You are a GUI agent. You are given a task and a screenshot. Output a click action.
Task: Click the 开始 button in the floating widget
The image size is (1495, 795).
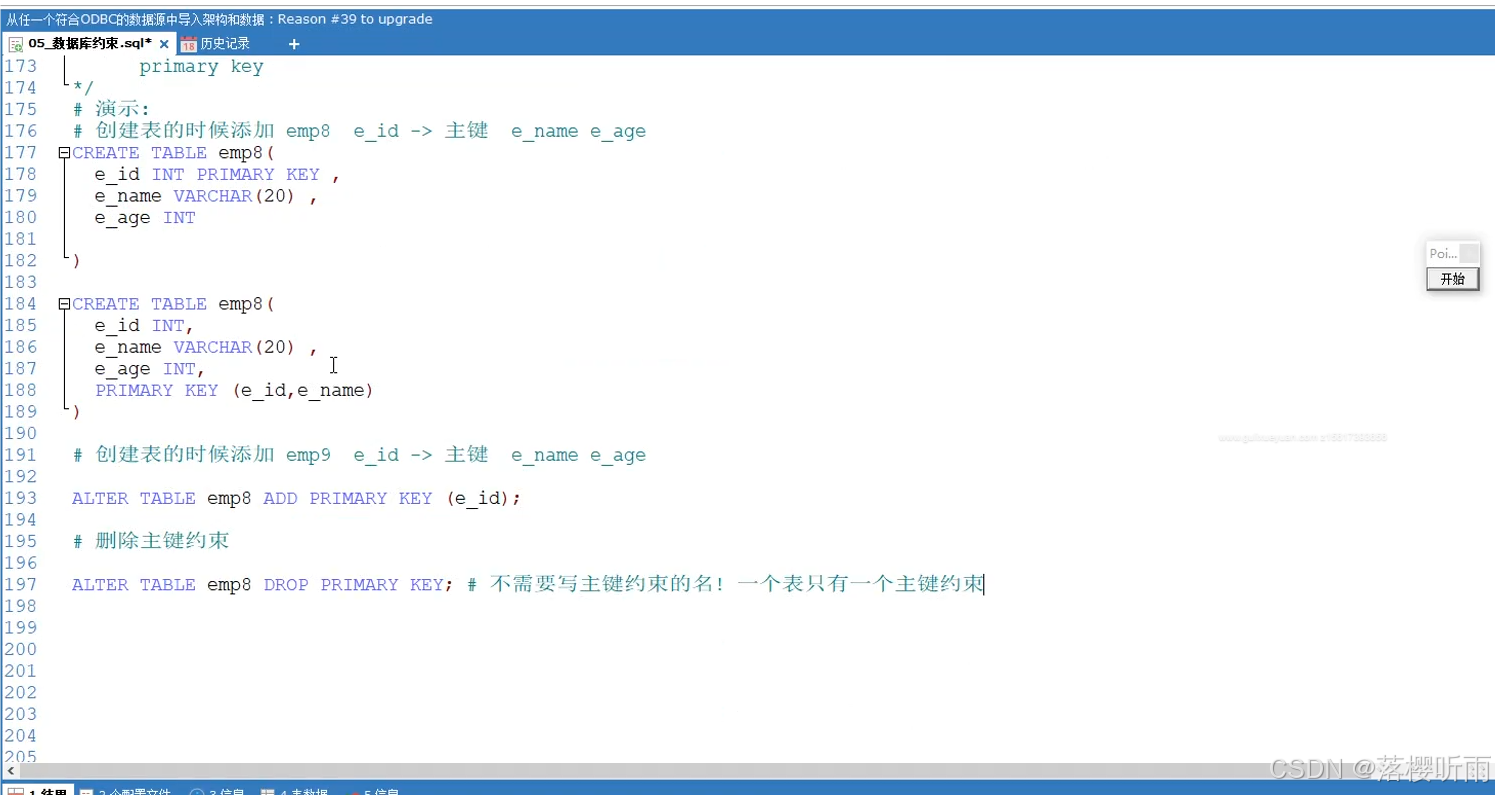point(1453,279)
